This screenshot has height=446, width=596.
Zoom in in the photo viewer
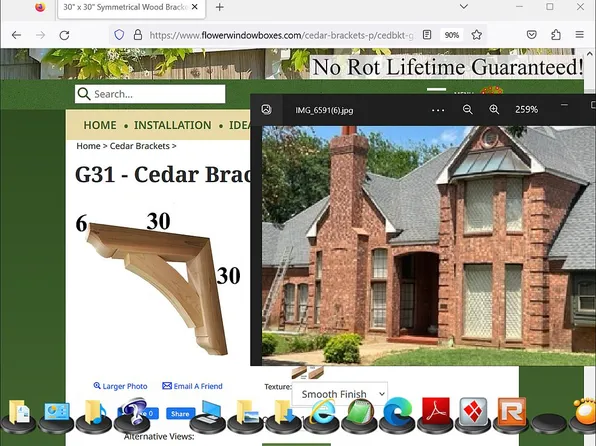coord(494,110)
